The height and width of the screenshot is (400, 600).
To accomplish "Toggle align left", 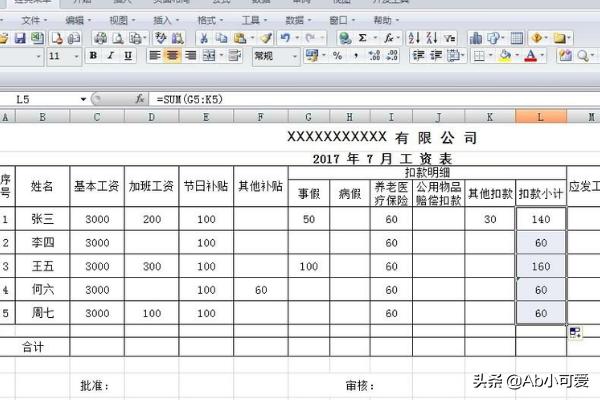I will 155,56.
